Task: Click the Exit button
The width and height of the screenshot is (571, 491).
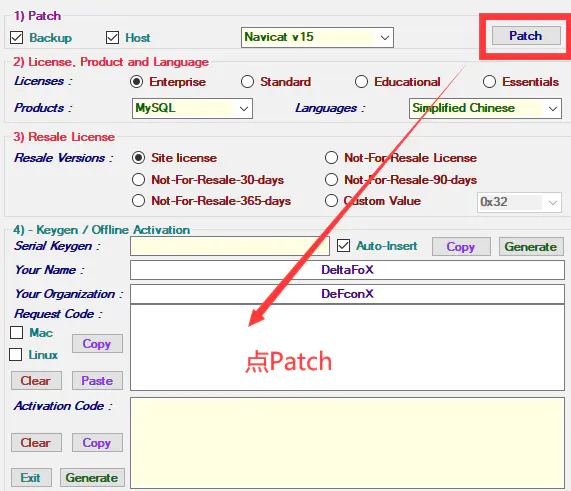Action: click(x=31, y=478)
